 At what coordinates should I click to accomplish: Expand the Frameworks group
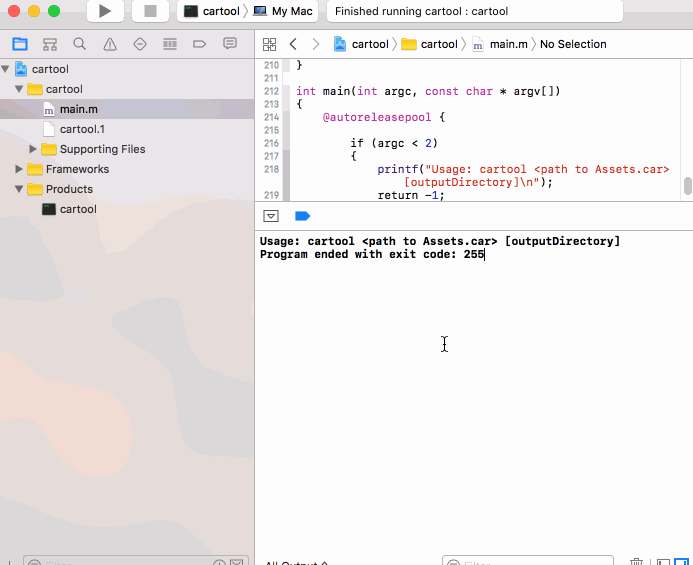pos(19,169)
